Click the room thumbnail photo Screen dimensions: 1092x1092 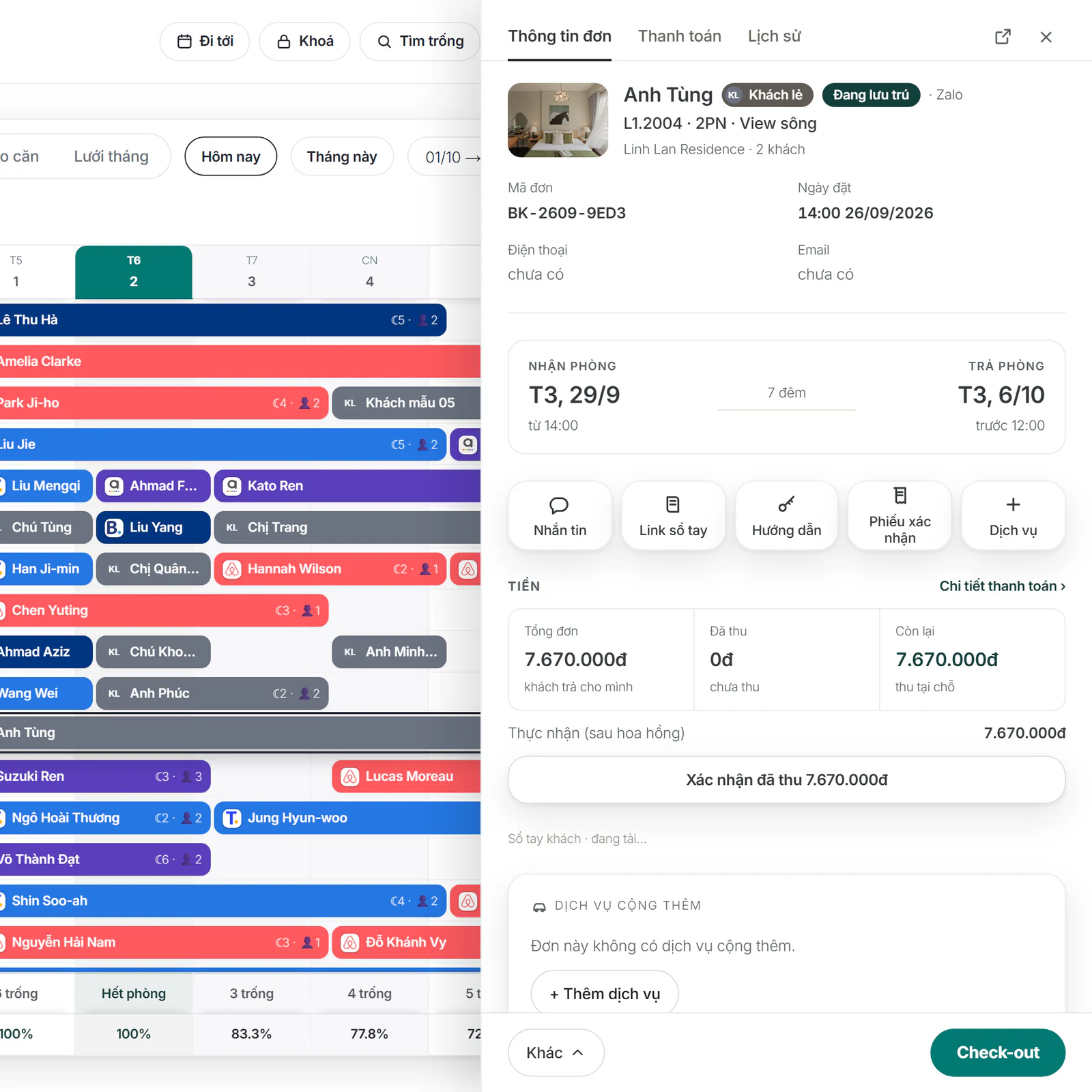558,120
